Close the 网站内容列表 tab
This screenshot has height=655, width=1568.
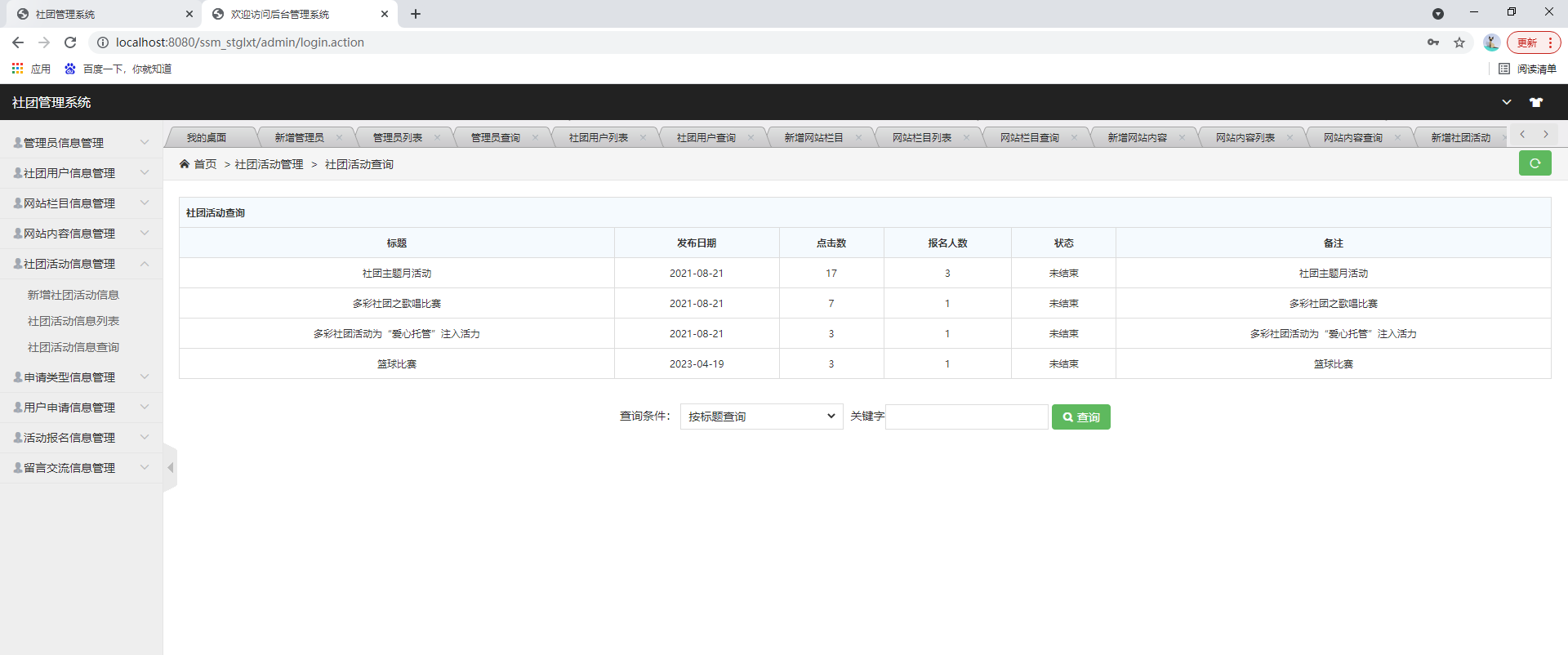[x=1290, y=137]
